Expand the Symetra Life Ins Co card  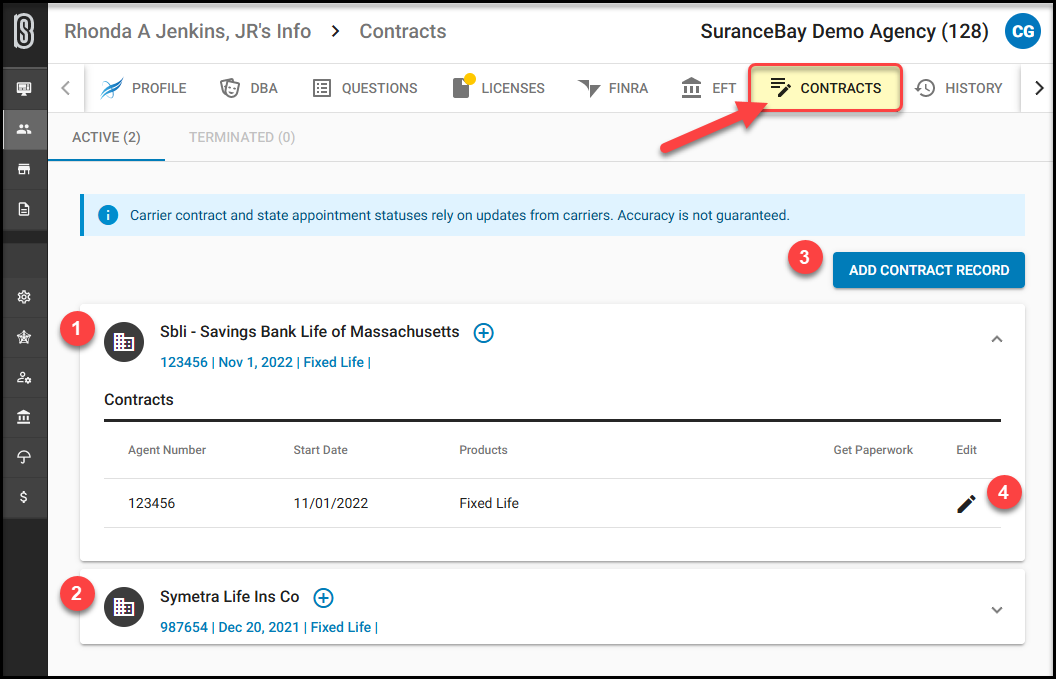[x=997, y=610]
